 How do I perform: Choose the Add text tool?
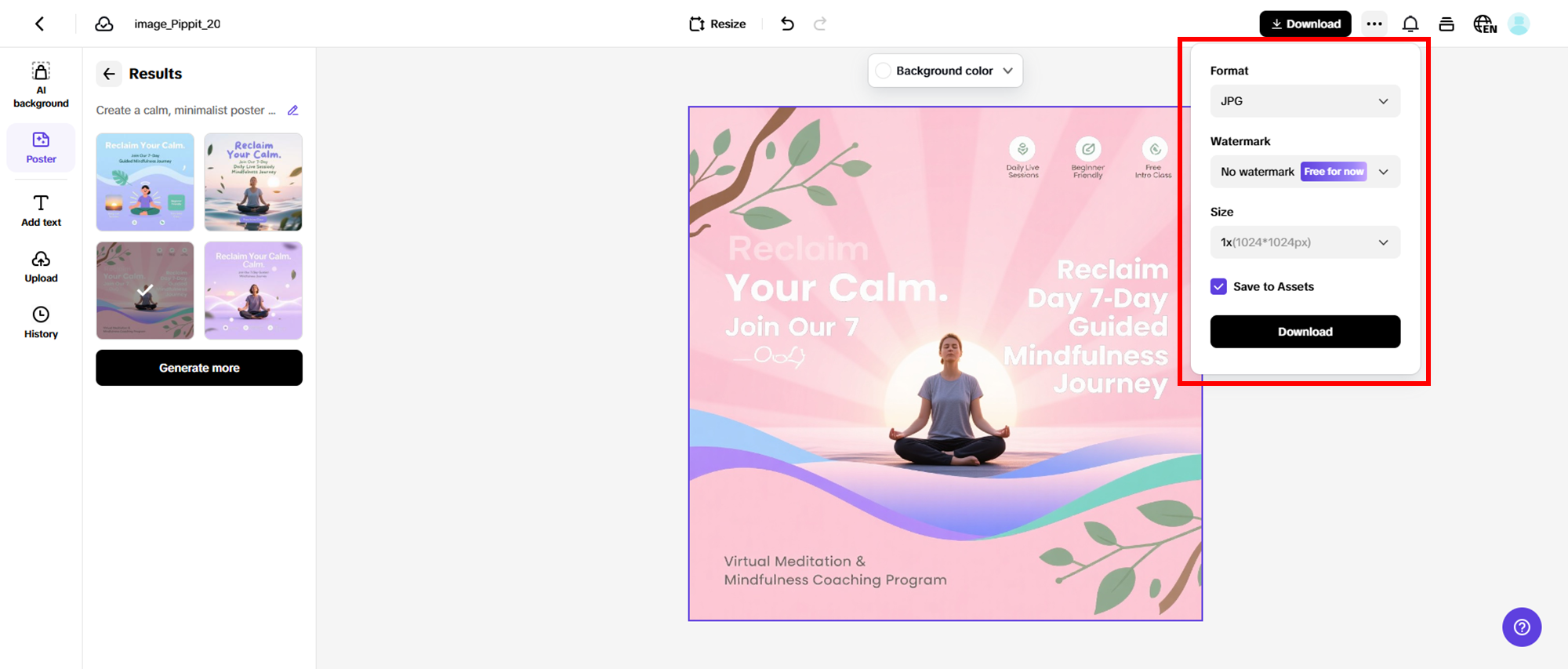(41, 210)
